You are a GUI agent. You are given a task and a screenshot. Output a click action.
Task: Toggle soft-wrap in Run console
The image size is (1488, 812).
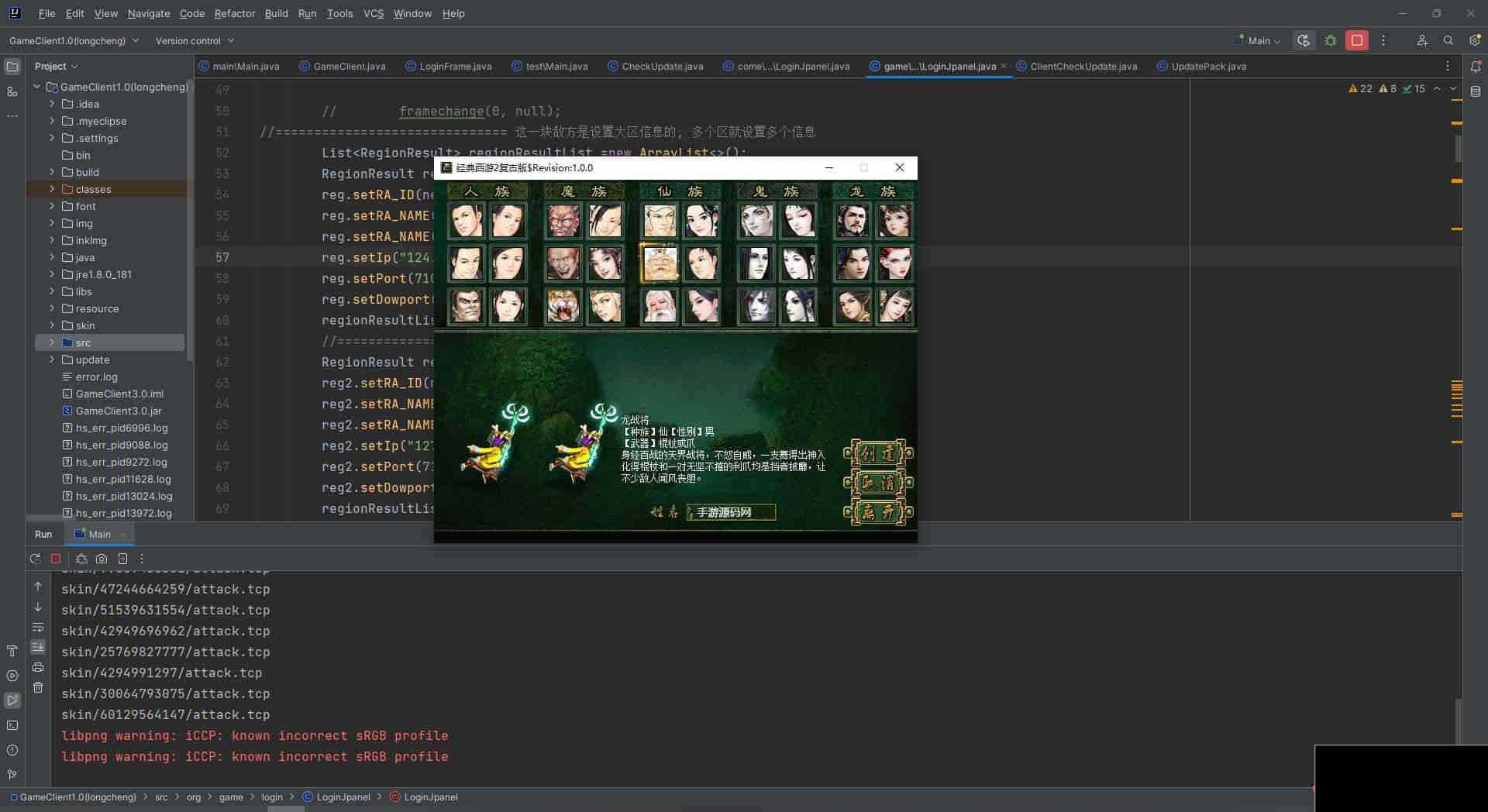click(38, 627)
